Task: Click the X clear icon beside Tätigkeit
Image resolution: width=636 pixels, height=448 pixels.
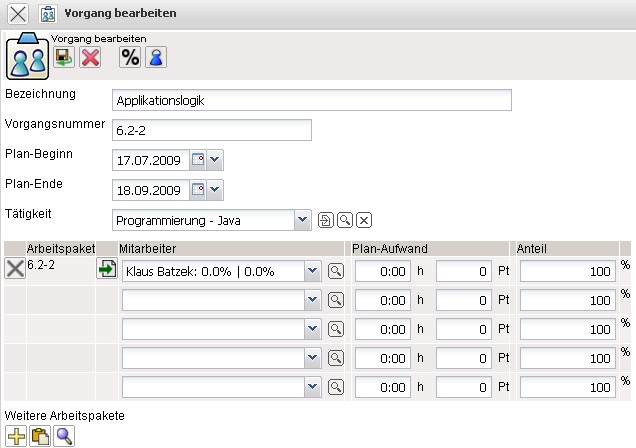Action: (364, 220)
